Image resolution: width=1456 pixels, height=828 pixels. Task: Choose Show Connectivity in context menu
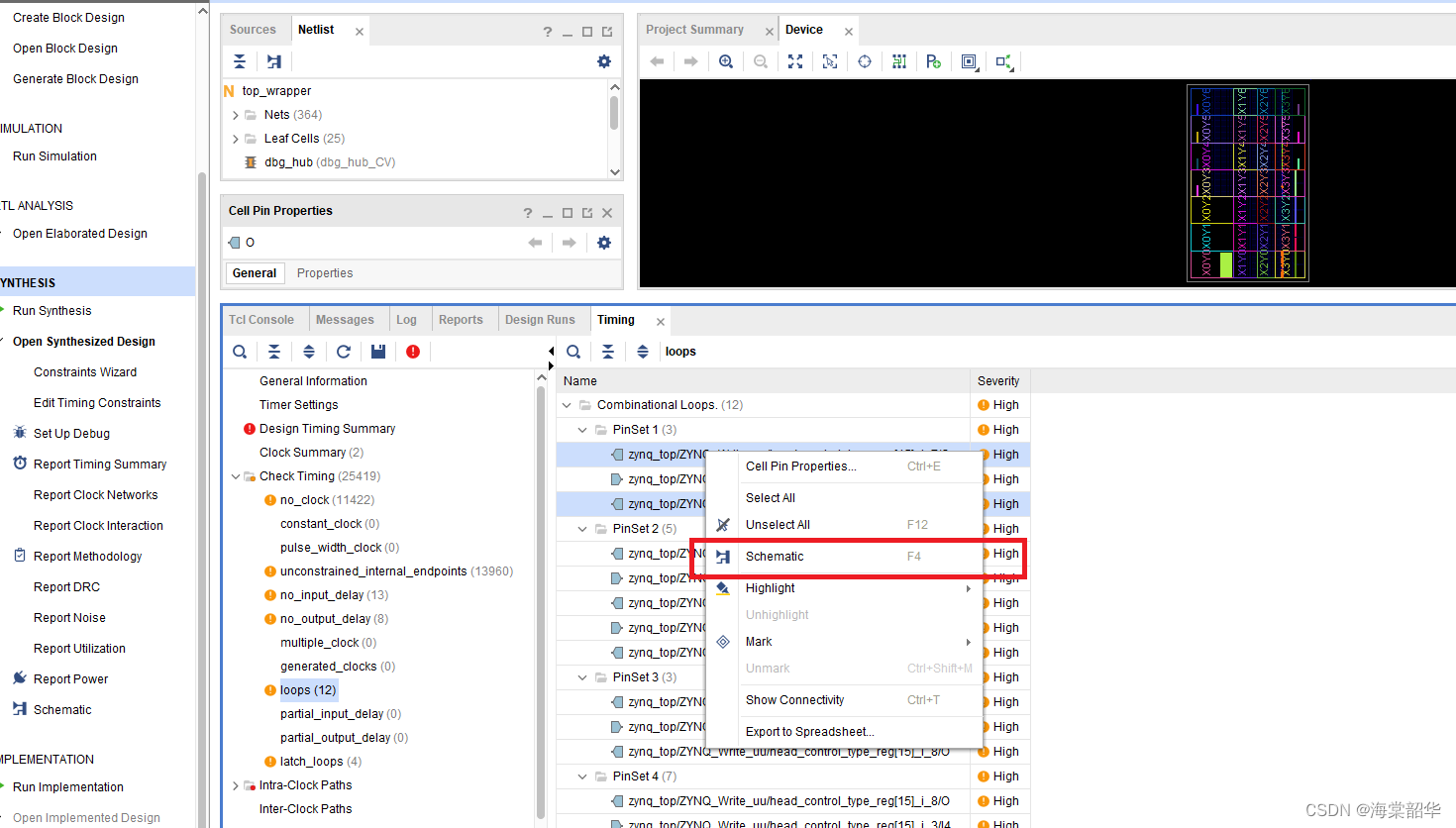pos(844,700)
